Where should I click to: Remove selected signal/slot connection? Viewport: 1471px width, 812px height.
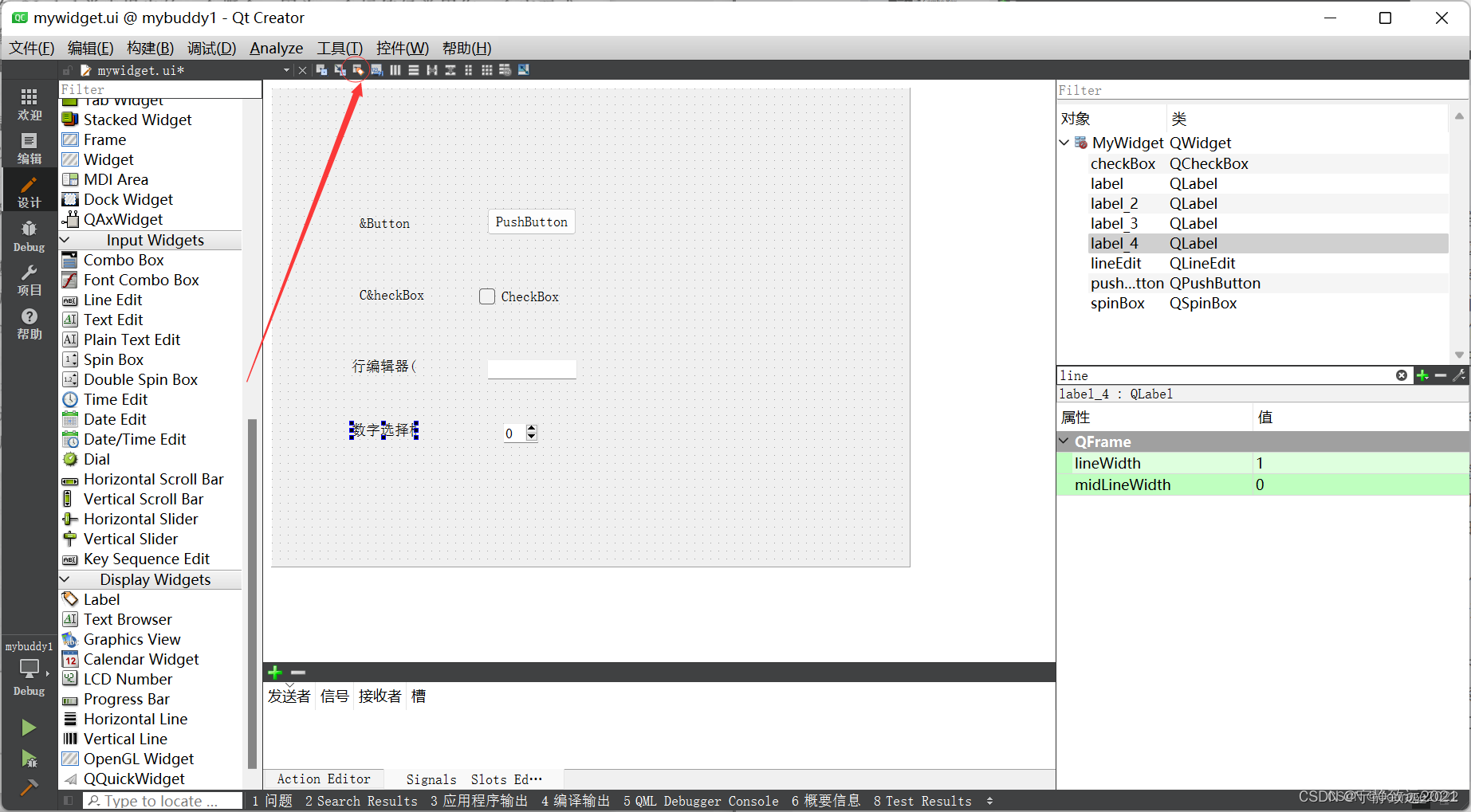click(x=298, y=673)
